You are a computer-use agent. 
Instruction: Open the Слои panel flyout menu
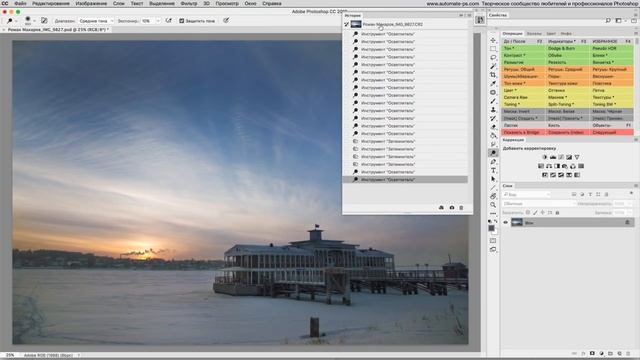point(636,186)
